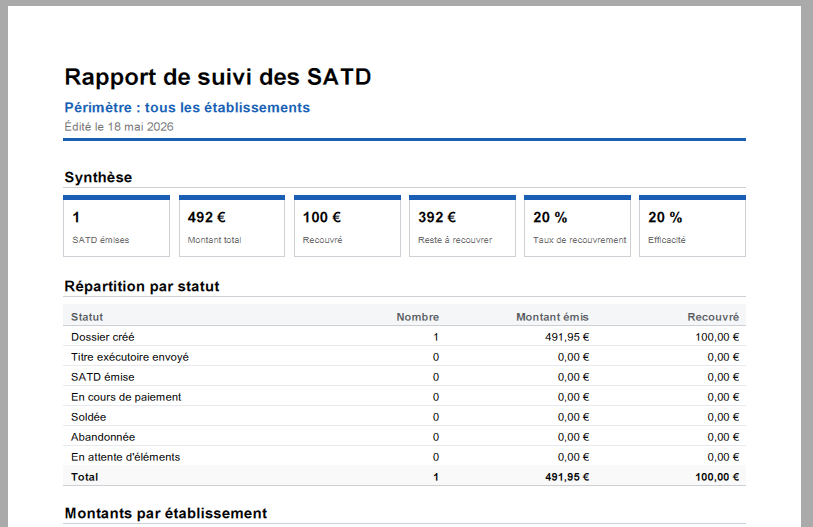This screenshot has height=527, width=813.
Task: Click the count '0' in Titre exécutoire envoyé row
Action: pyautogui.click(x=436, y=357)
